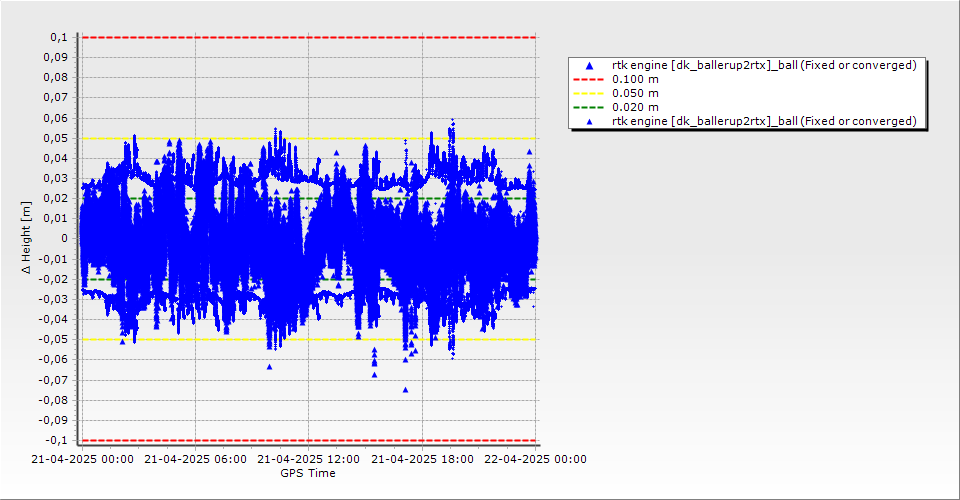The image size is (960, 500).
Task: Click the "0,07" height axis tick label
Action: click(x=56, y=98)
